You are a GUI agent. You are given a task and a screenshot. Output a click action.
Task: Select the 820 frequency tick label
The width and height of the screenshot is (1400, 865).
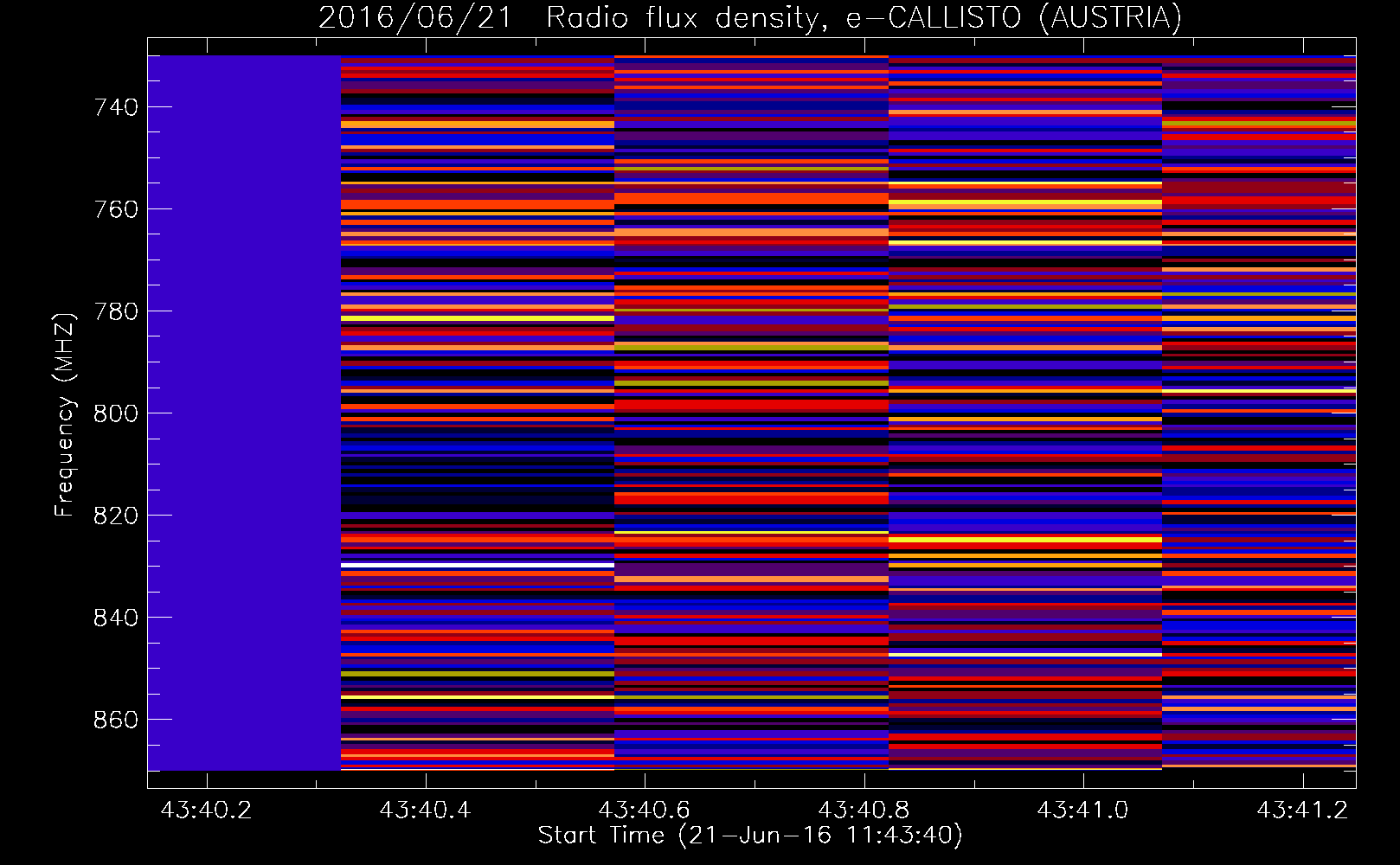click(116, 516)
